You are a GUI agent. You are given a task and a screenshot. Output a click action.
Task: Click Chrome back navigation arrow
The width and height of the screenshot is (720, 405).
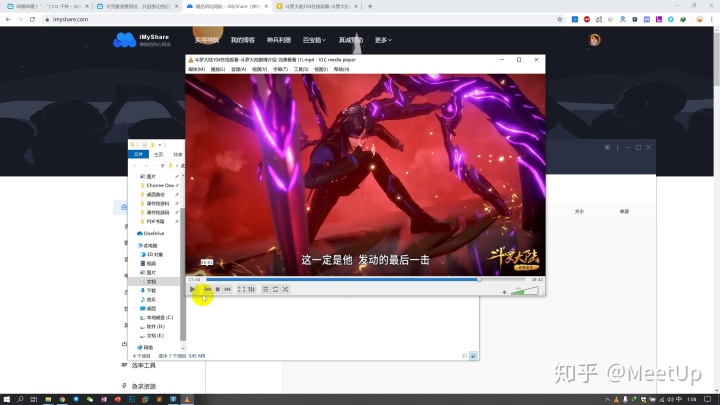coord(8,19)
